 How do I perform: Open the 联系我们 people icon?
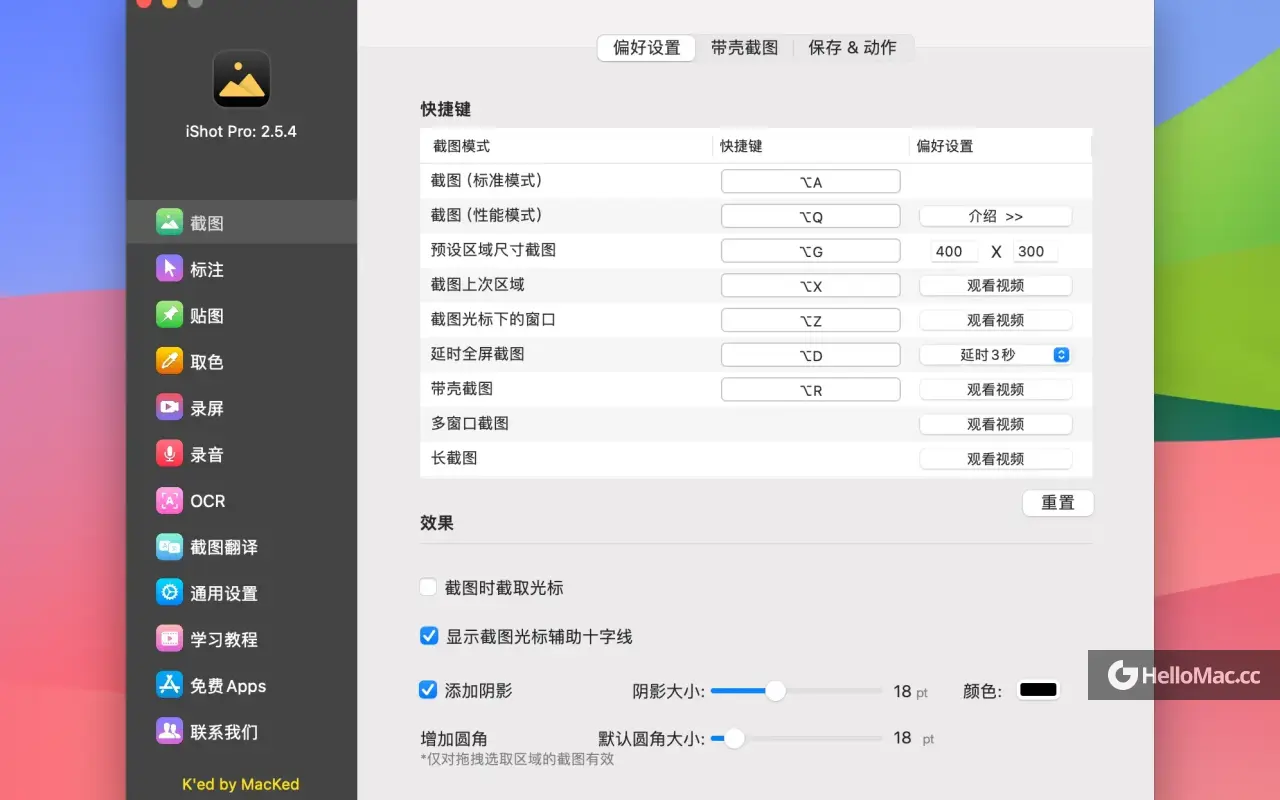point(169,732)
